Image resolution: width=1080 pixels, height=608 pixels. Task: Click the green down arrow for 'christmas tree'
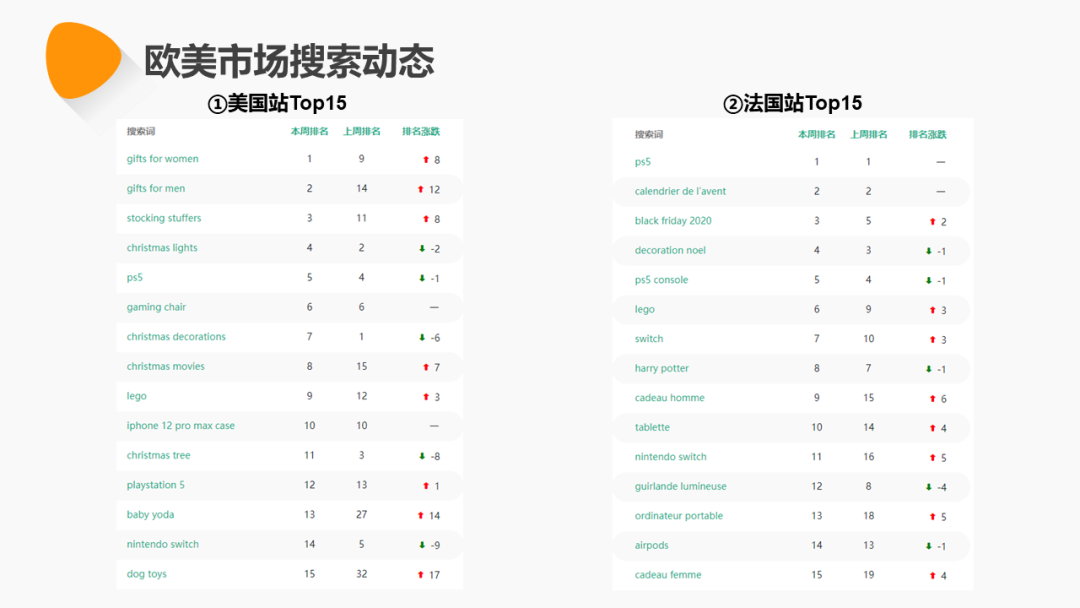422,456
